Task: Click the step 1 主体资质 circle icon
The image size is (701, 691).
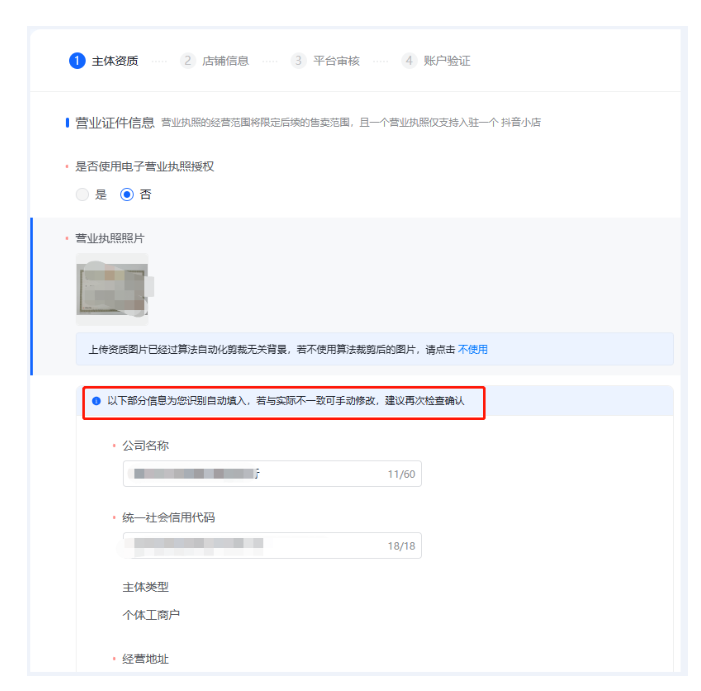Action: (77, 60)
